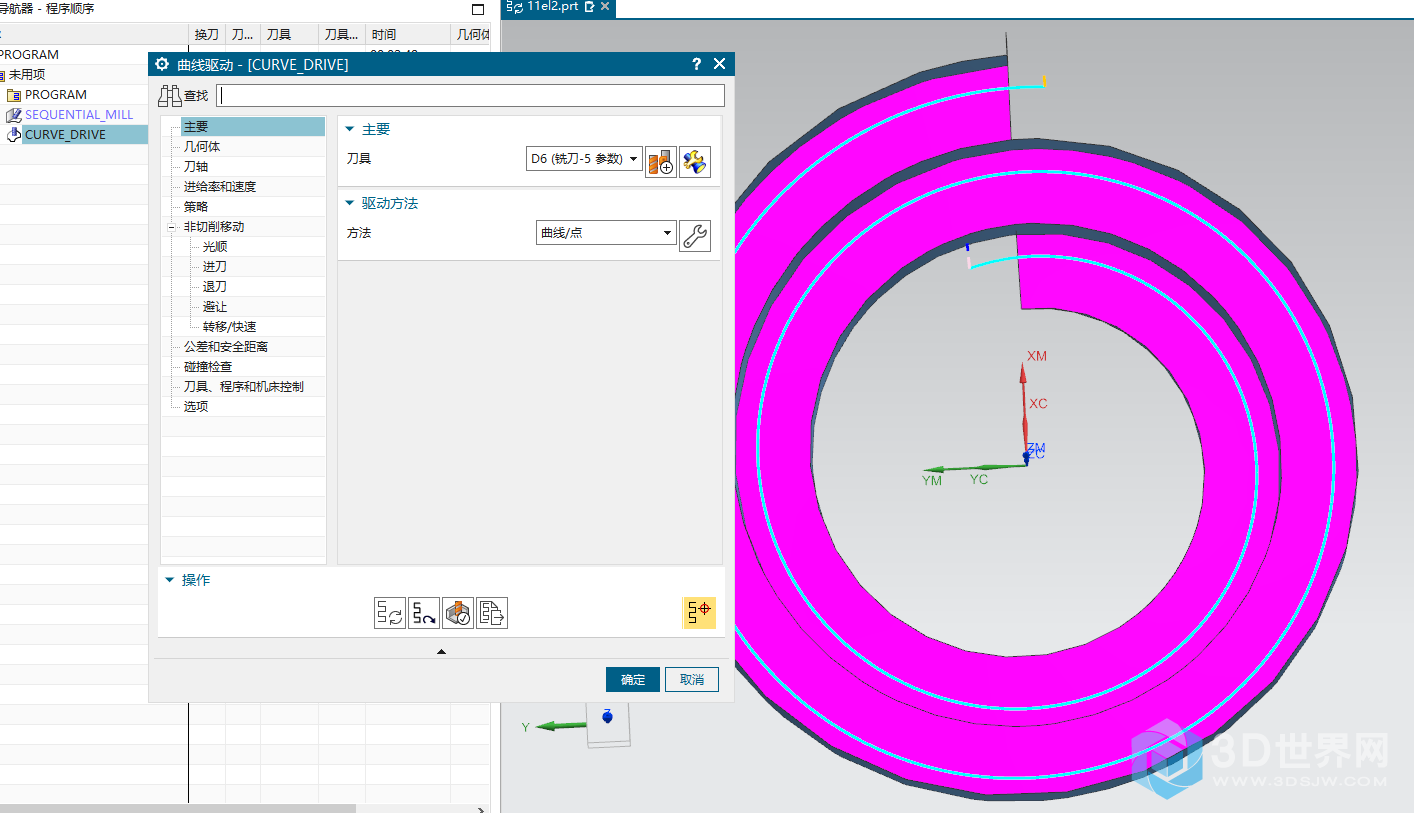This screenshot has height=813, width=1414.
Task: Click the 确定 button
Action: click(633, 680)
